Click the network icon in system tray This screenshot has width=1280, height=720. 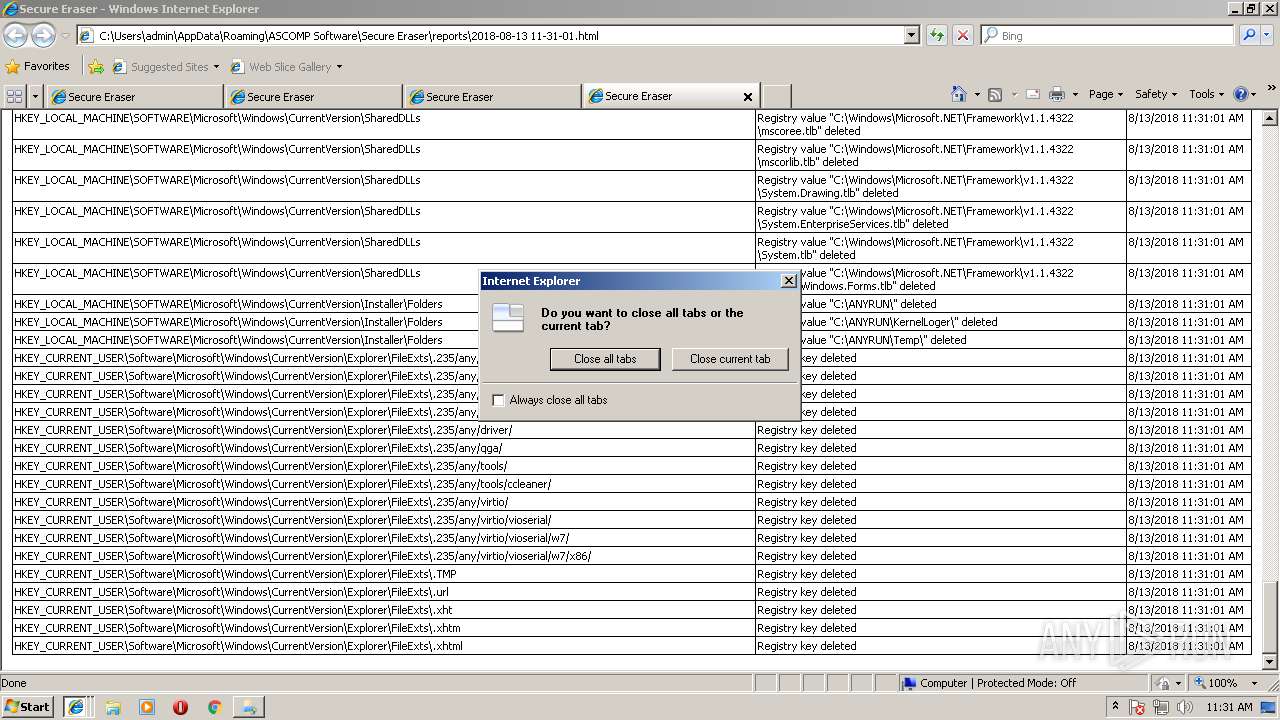pyautogui.click(x=1160, y=707)
